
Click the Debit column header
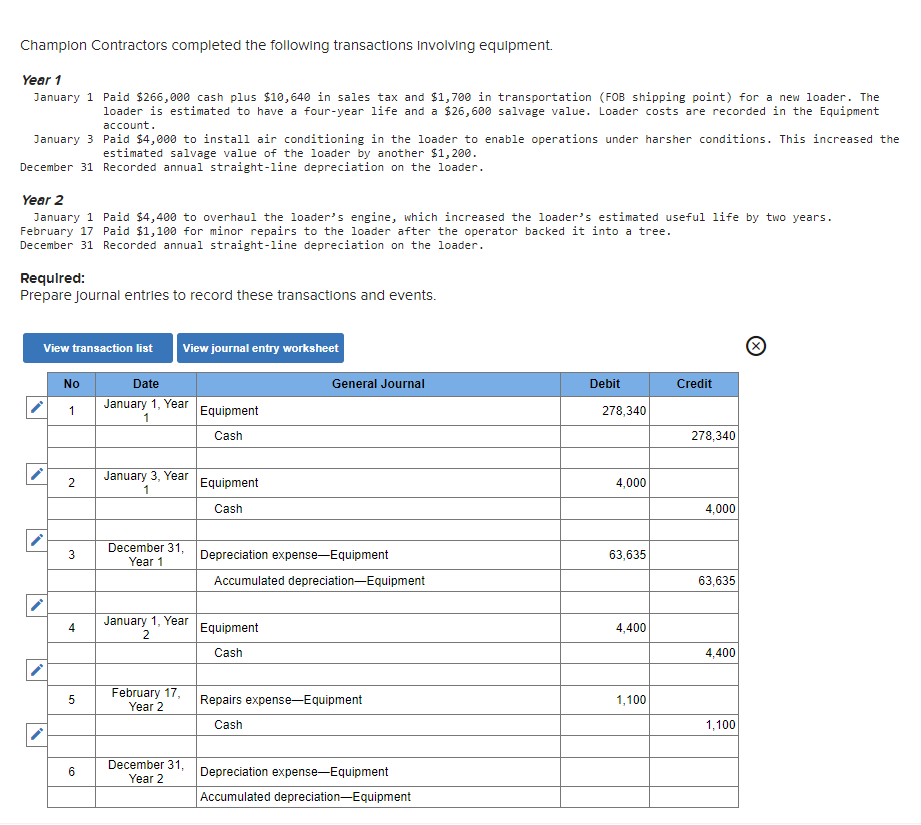coord(605,384)
